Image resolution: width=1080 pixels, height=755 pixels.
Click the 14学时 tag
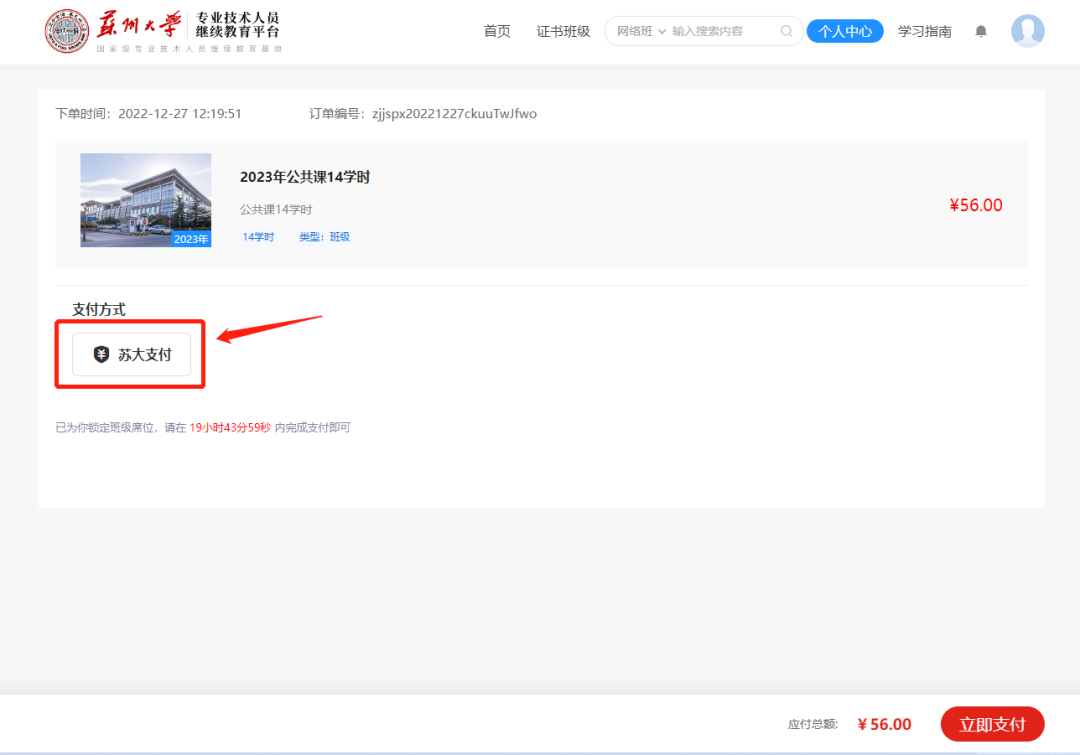pos(258,237)
